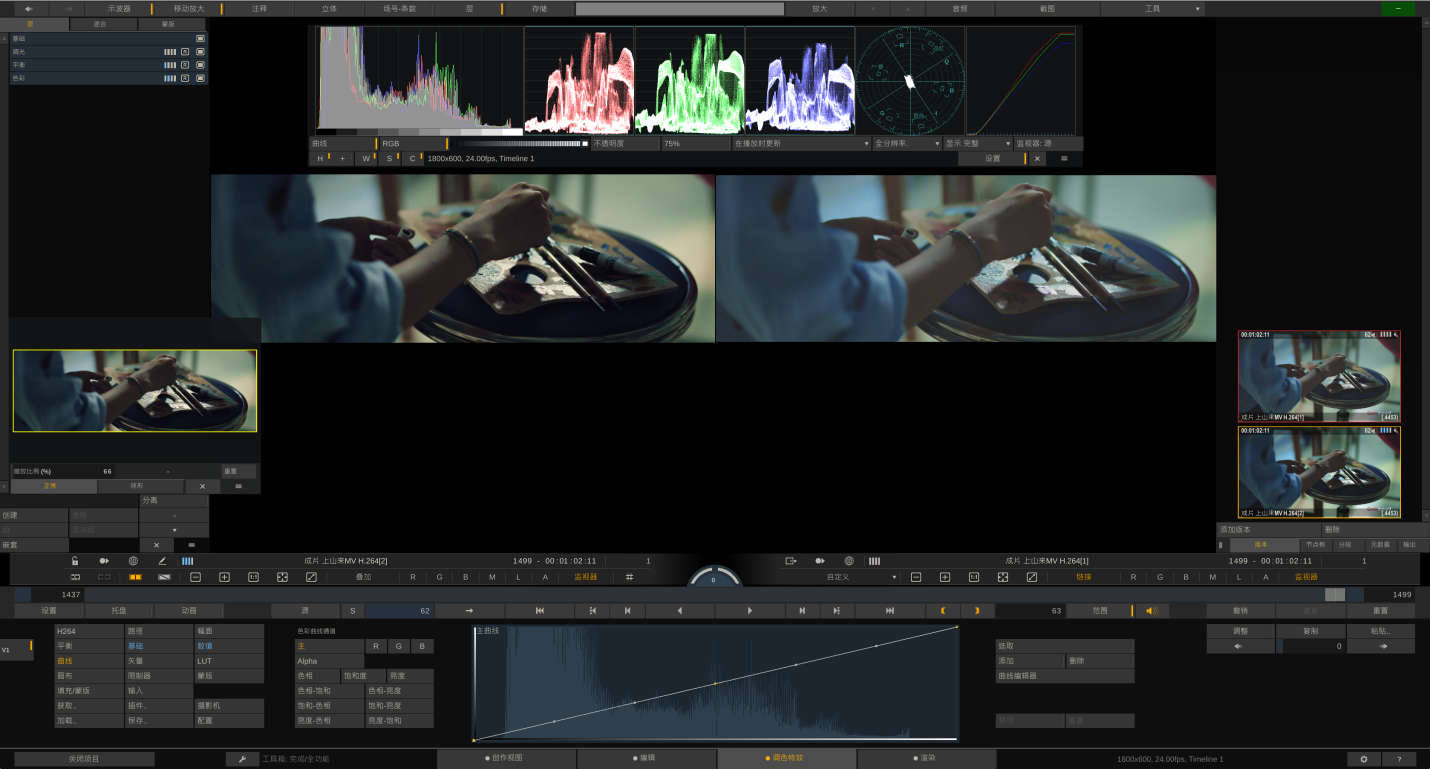The width and height of the screenshot is (1430, 769).
Task: Toggle the 示波器 scopes button
Action: pyautogui.click(x=118, y=8)
